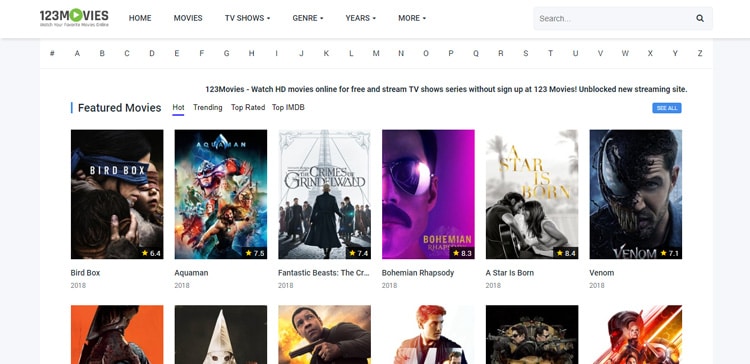The height and width of the screenshot is (364, 750).
Task: Filter titles by the # symbol
Action: coord(52,53)
